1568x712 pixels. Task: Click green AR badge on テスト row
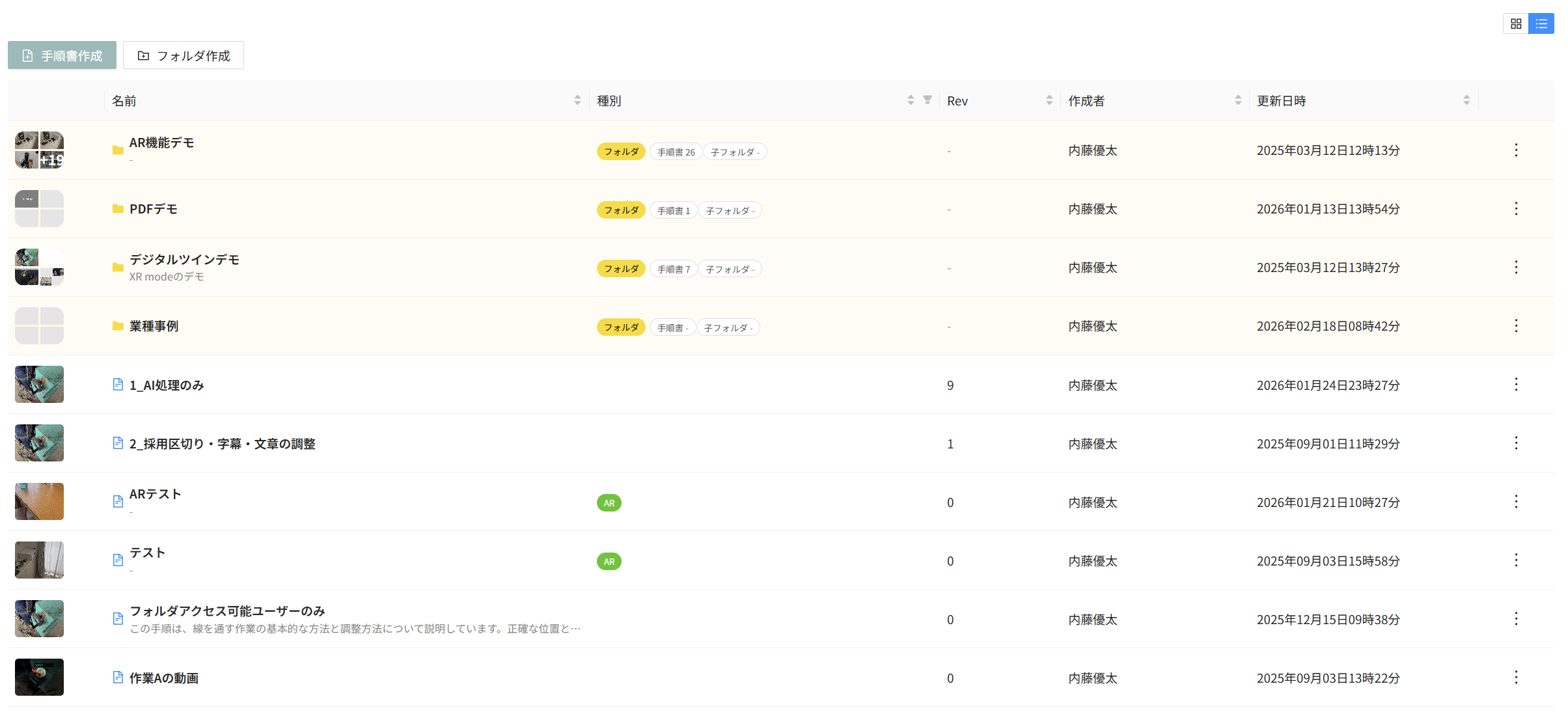[x=609, y=561]
